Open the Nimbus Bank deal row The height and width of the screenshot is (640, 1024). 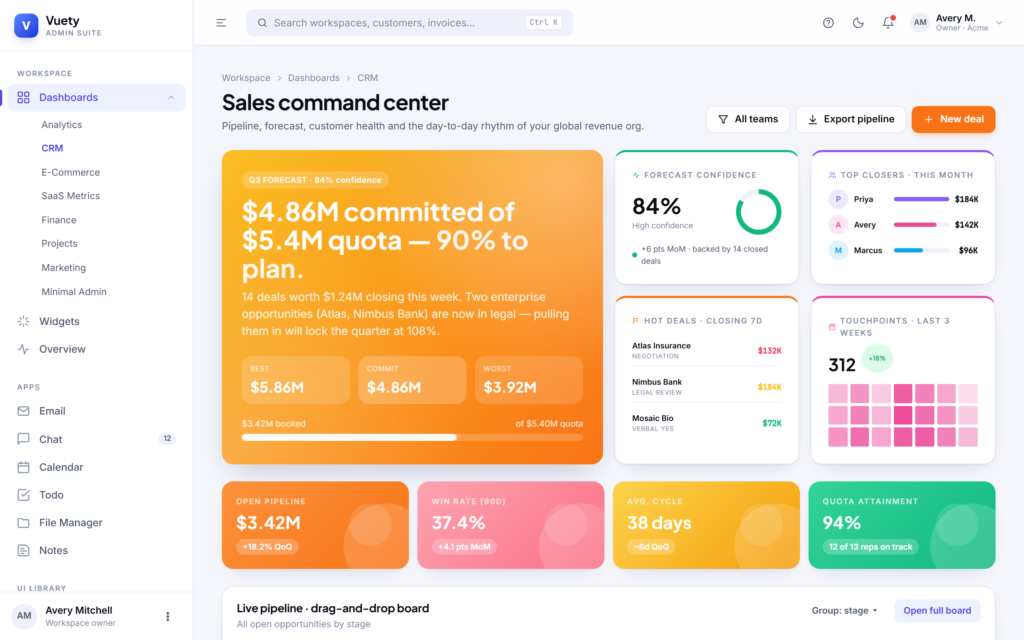pyautogui.click(x=707, y=387)
